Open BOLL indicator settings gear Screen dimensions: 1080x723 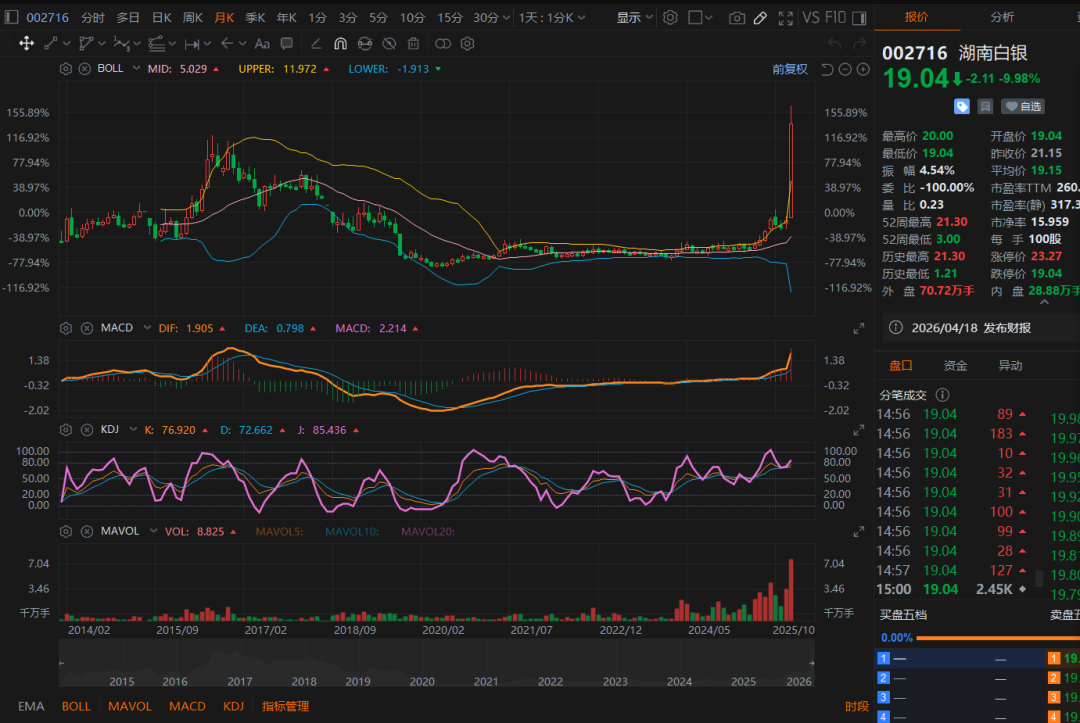[66, 69]
